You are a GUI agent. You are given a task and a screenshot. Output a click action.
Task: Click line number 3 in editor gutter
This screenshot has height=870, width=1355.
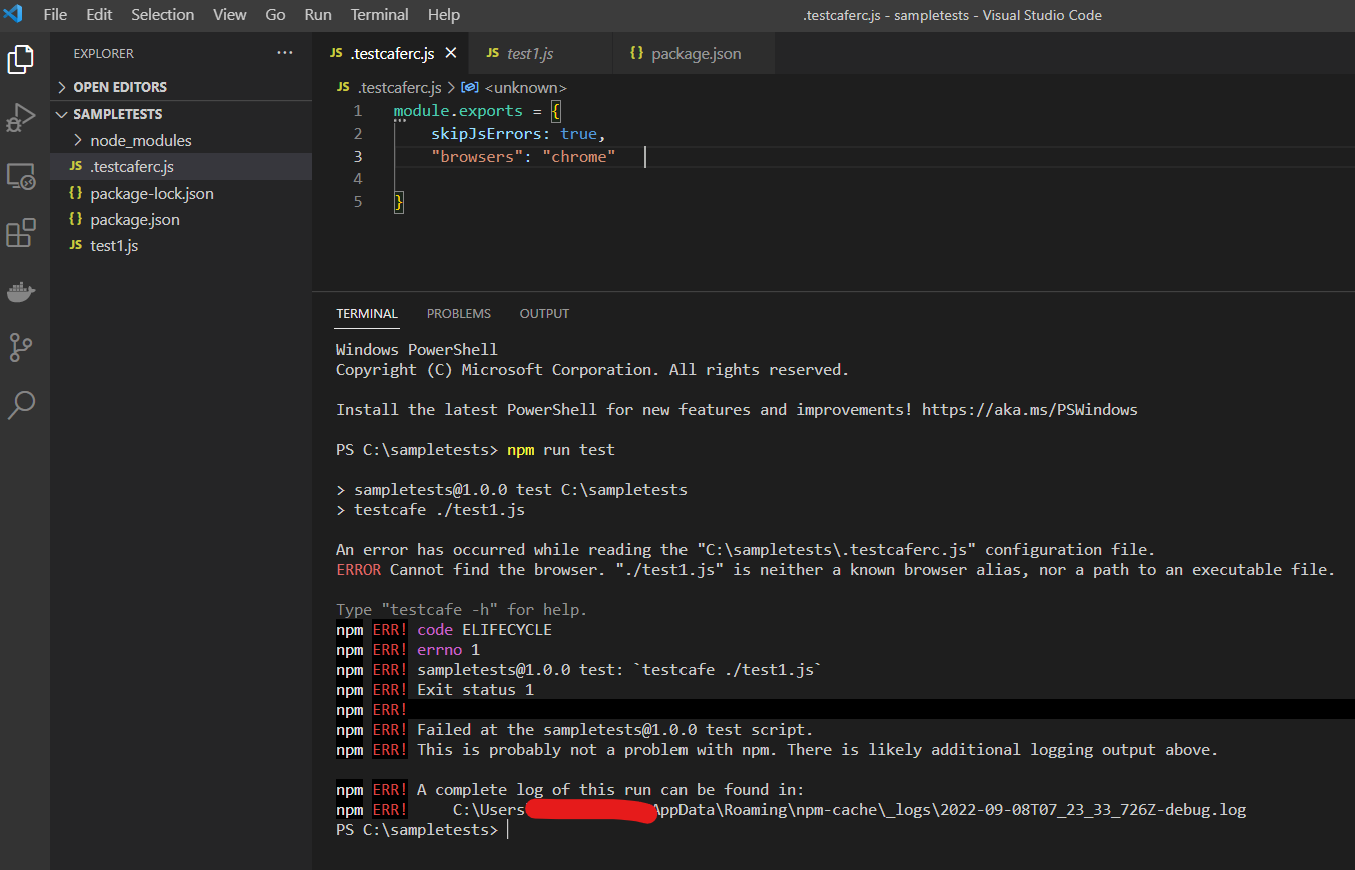click(x=358, y=156)
